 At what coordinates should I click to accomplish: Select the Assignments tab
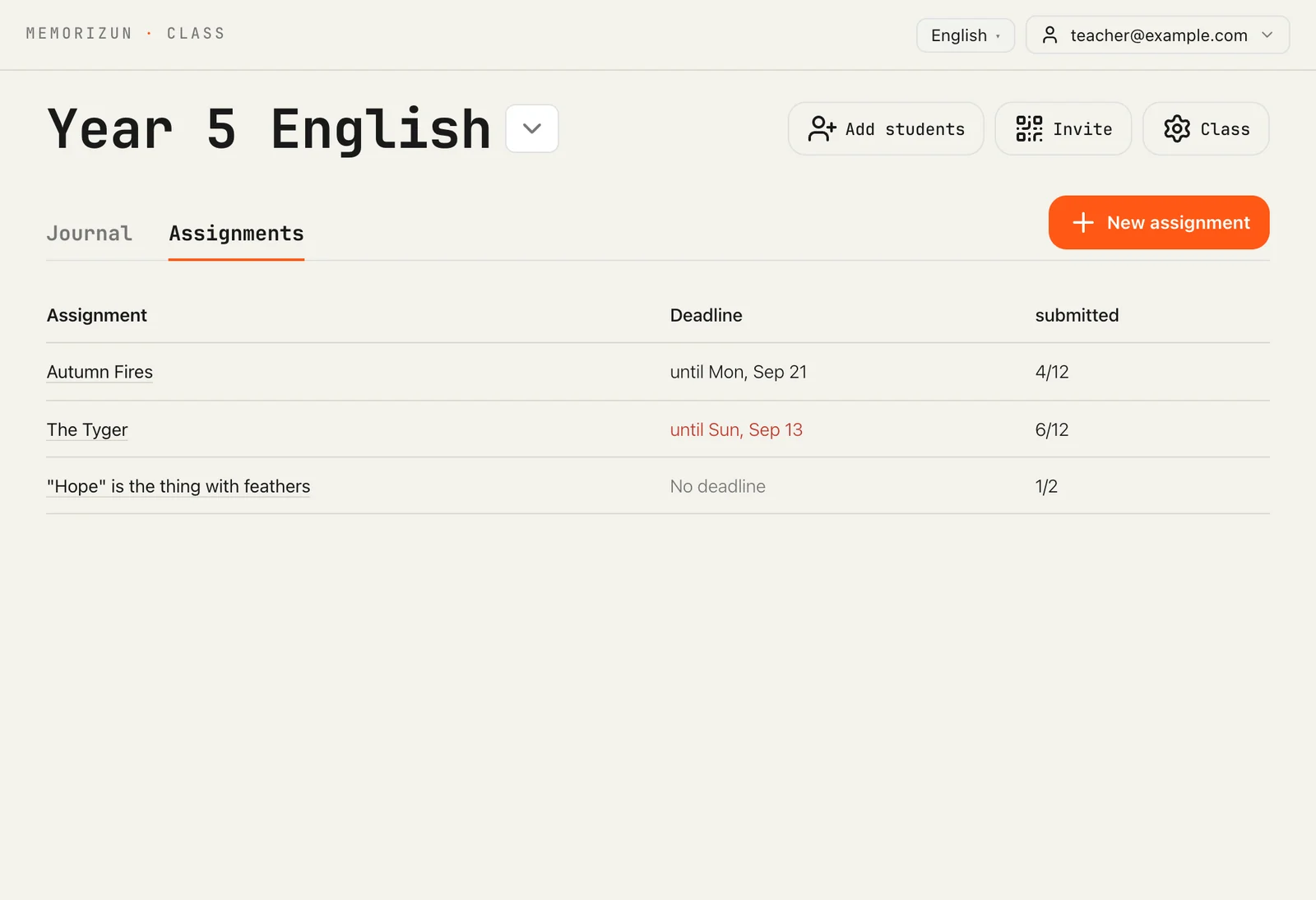point(236,234)
